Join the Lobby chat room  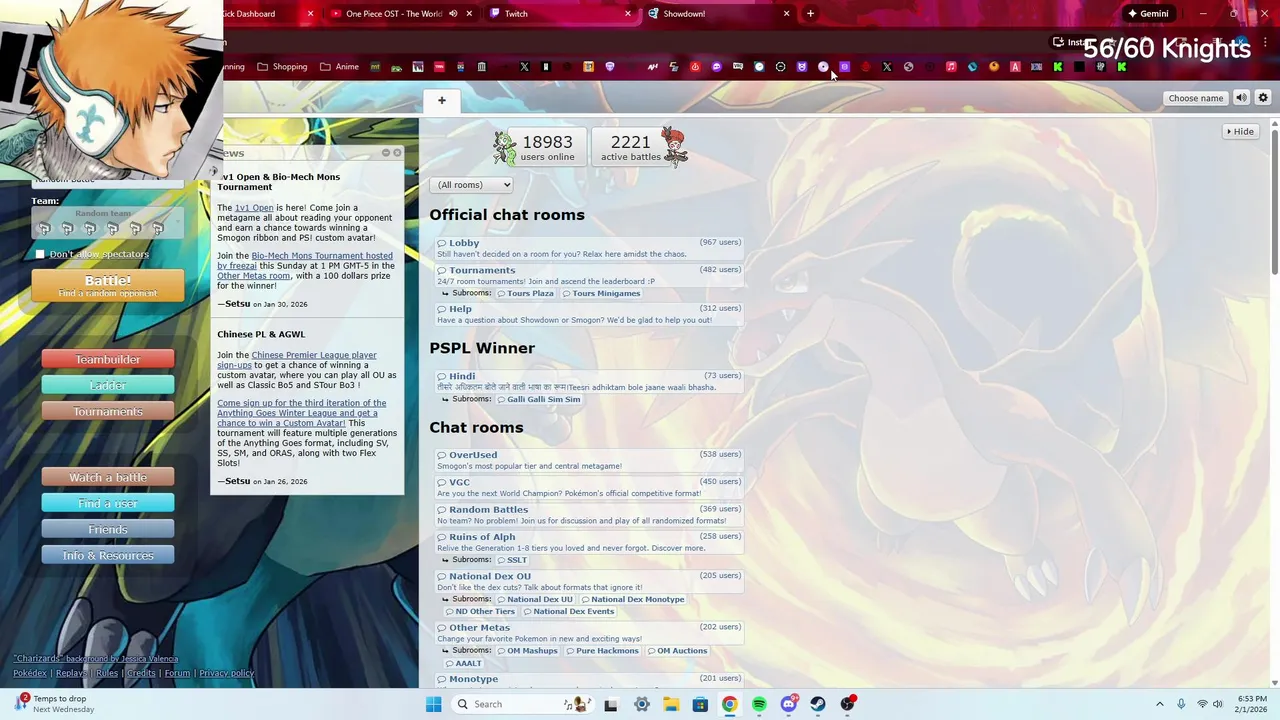pyautogui.click(x=588, y=248)
